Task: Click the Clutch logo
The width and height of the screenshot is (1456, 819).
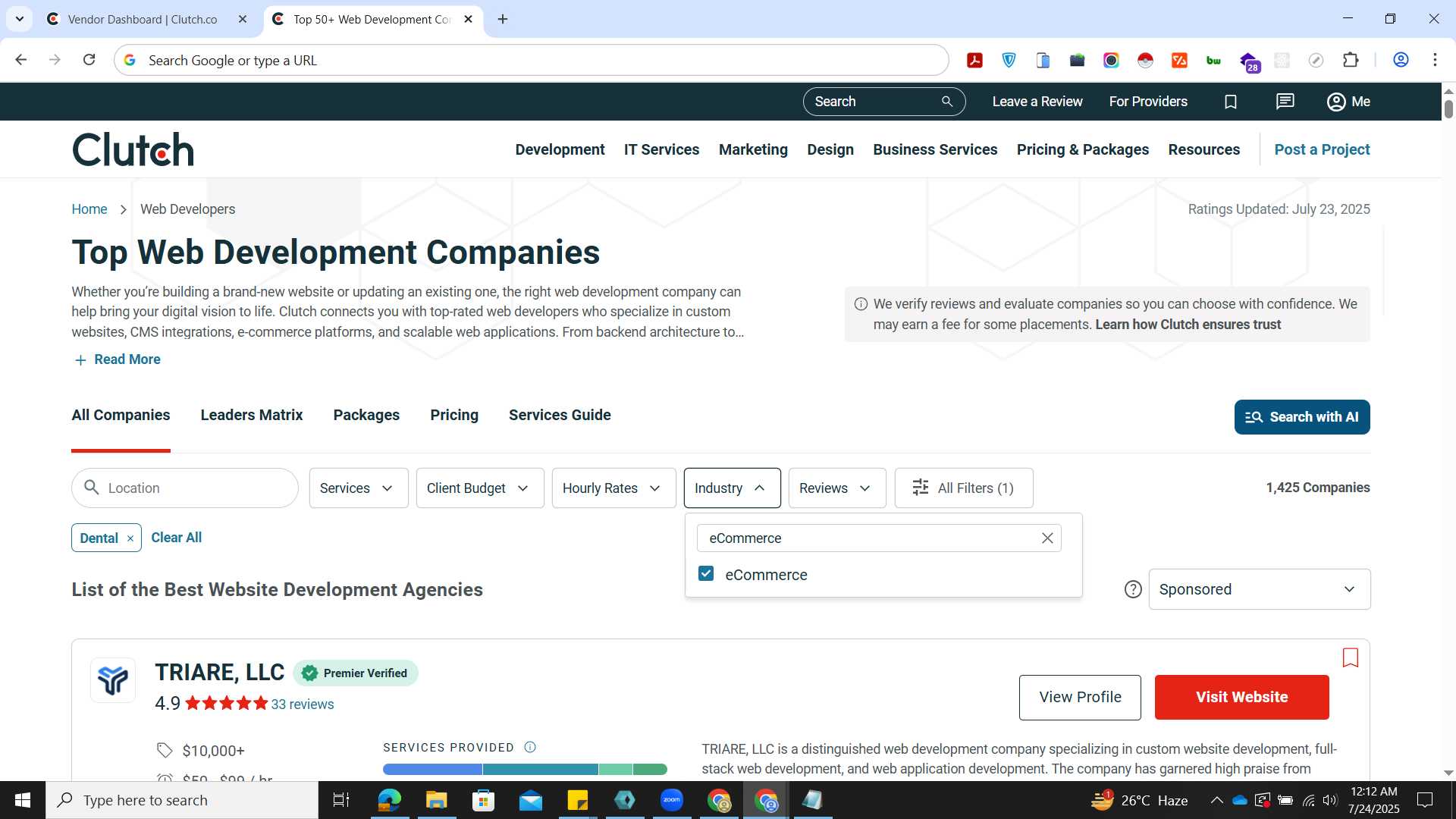Action: pyautogui.click(x=133, y=149)
